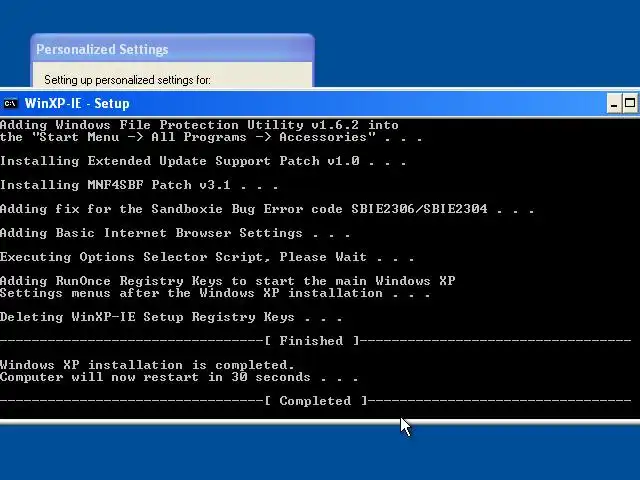Click 'Deleting WinXP-IE Setup Registry Keys' line
This screenshot has width=640, height=480.
pos(171,317)
